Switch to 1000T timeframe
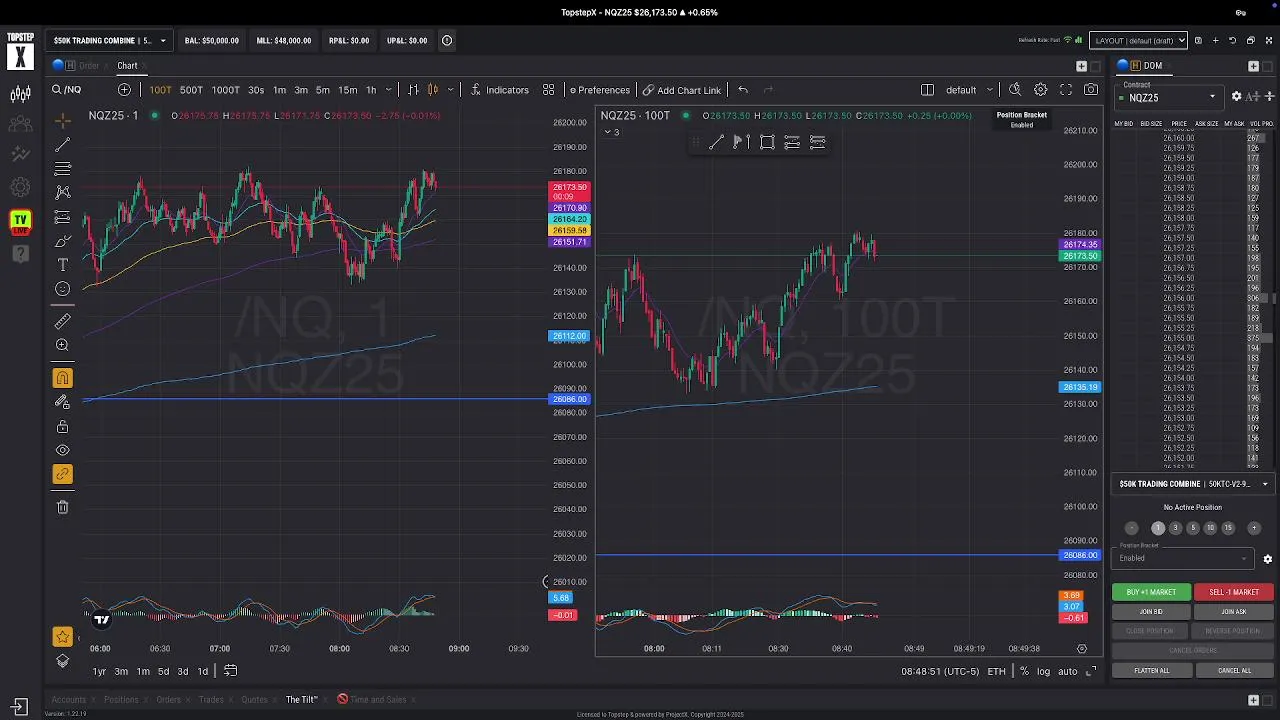Viewport: 1280px width, 720px height. click(x=225, y=90)
